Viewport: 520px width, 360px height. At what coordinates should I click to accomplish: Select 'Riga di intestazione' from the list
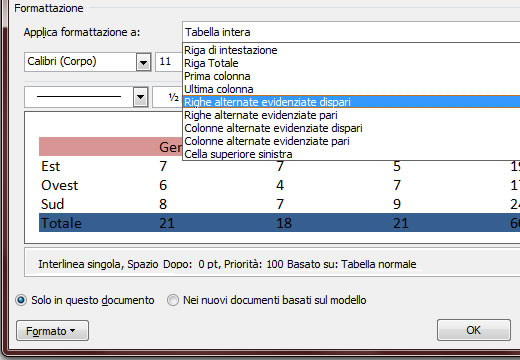point(351,50)
